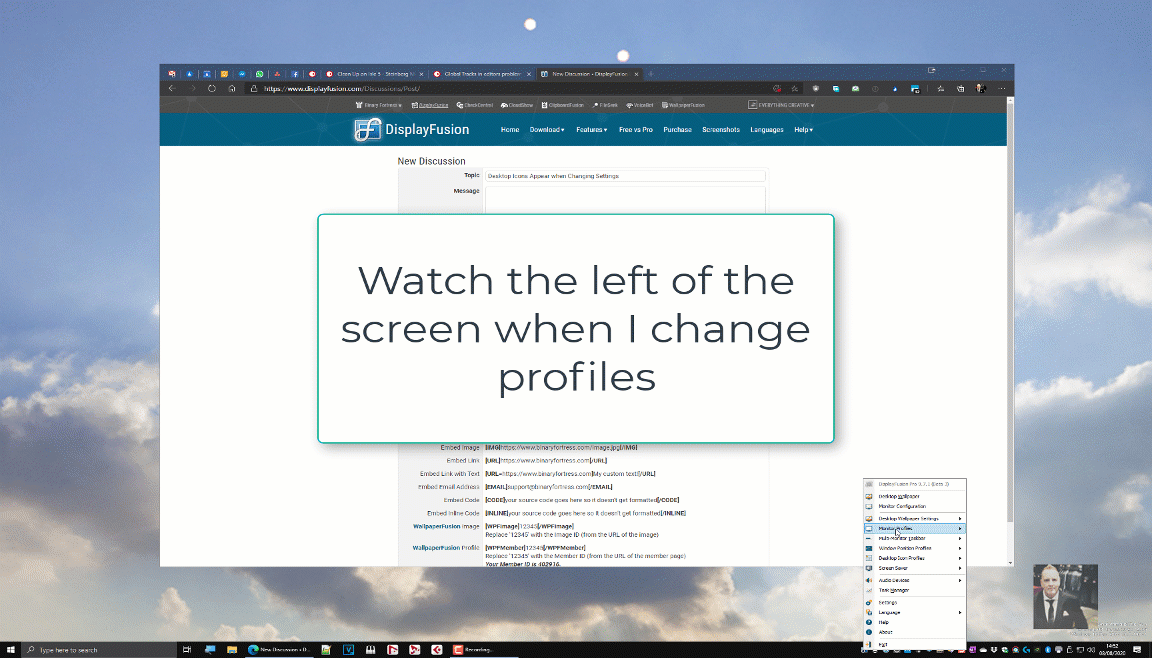The image size is (1152, 658).
Task: Open the Free vs Pro link
Action: 636,130
